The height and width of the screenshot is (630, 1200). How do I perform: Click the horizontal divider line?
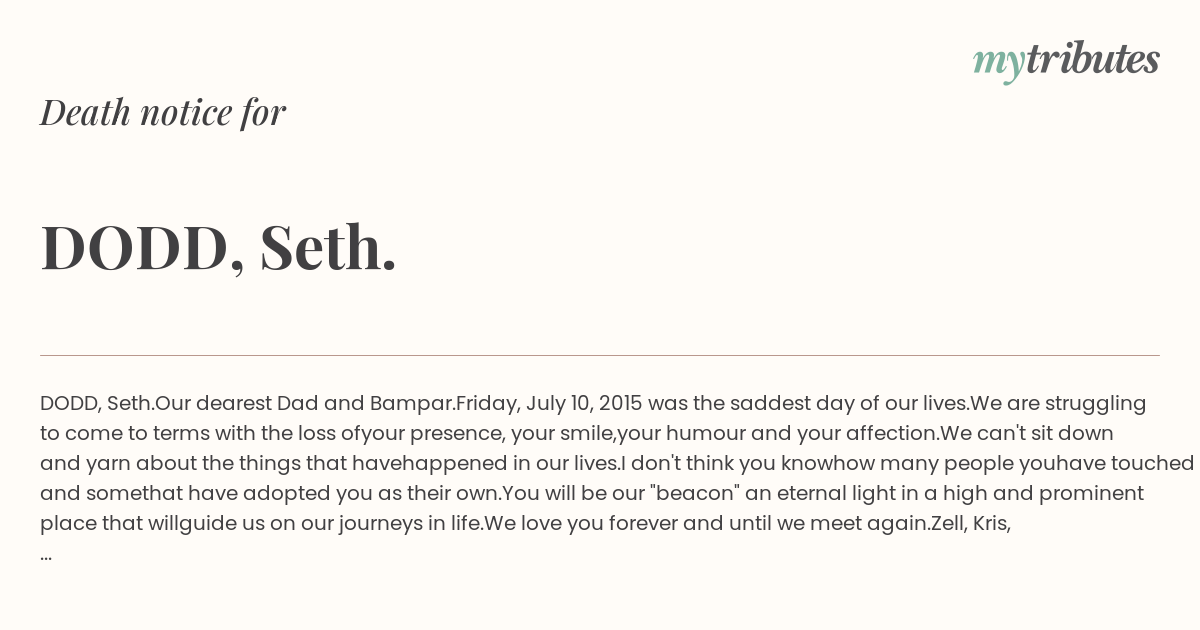click(x=600, y=355)
